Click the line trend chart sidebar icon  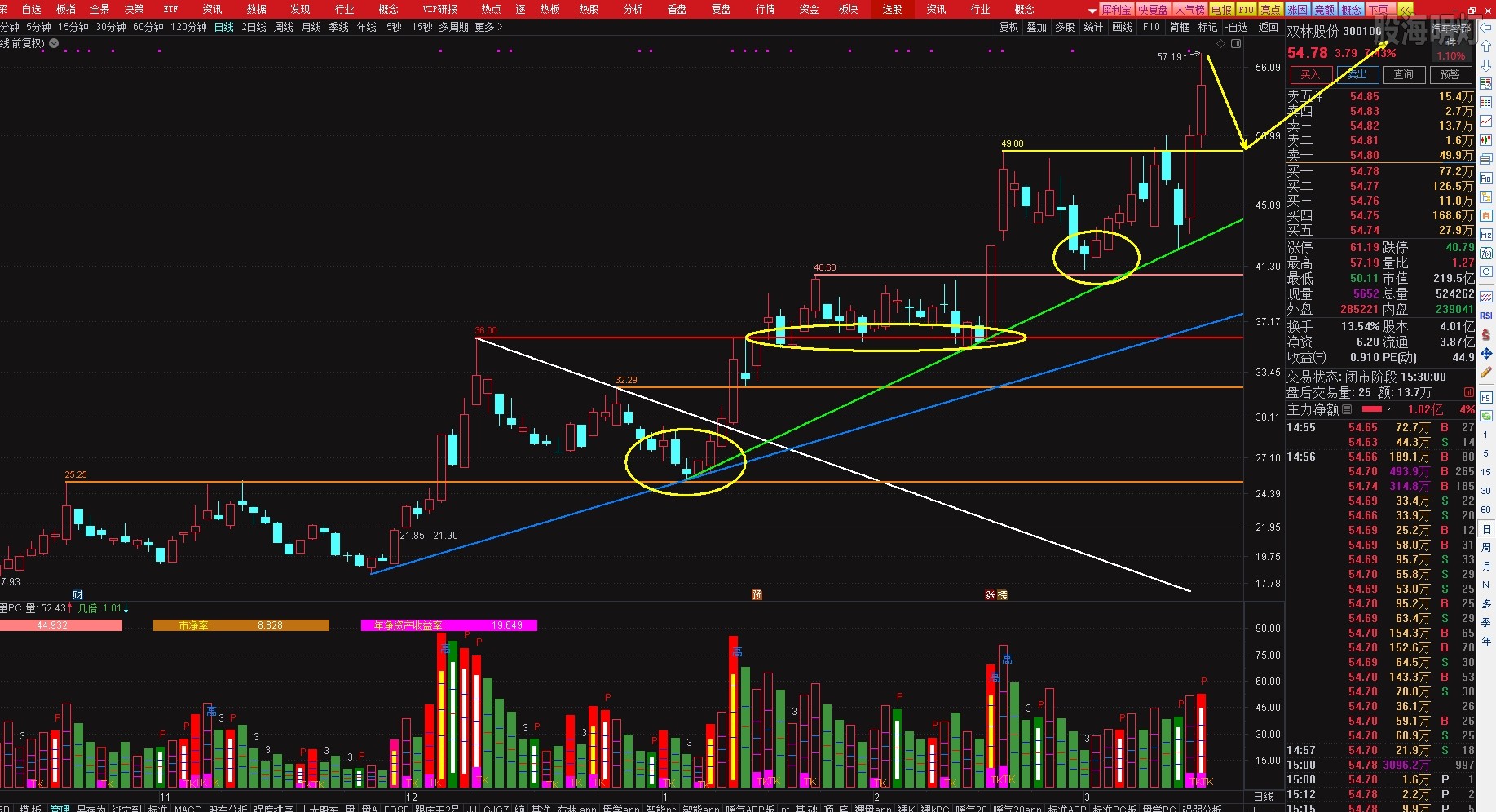(x=1486, y=121)
